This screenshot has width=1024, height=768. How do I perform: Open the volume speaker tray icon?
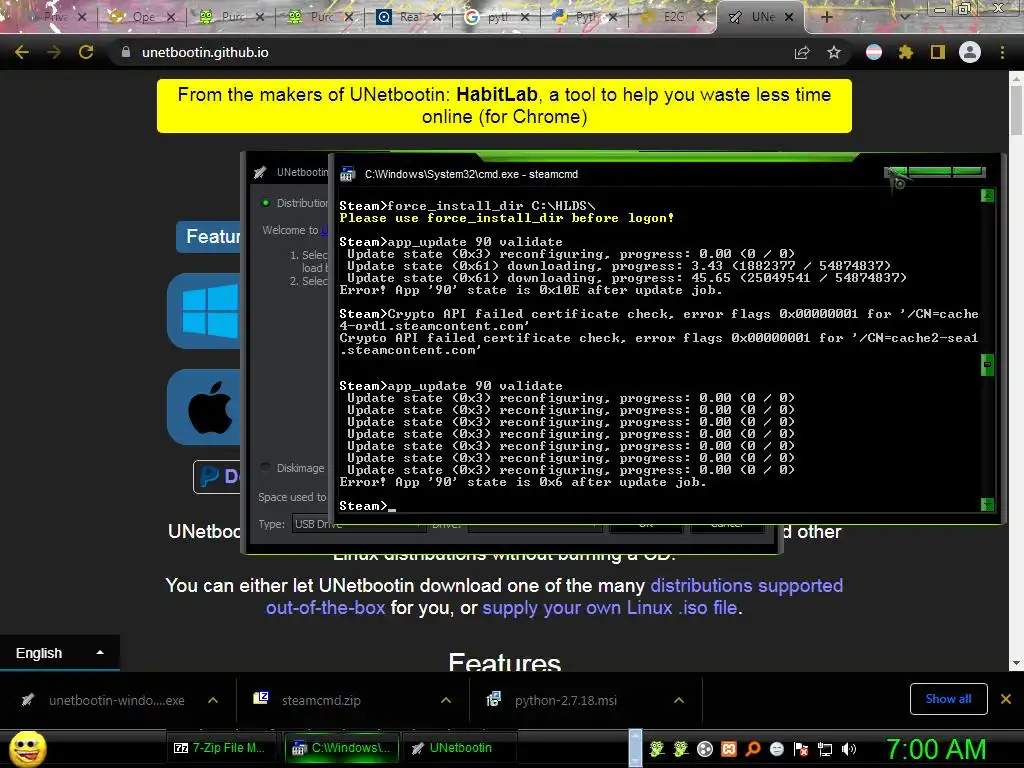coord(849,749)
